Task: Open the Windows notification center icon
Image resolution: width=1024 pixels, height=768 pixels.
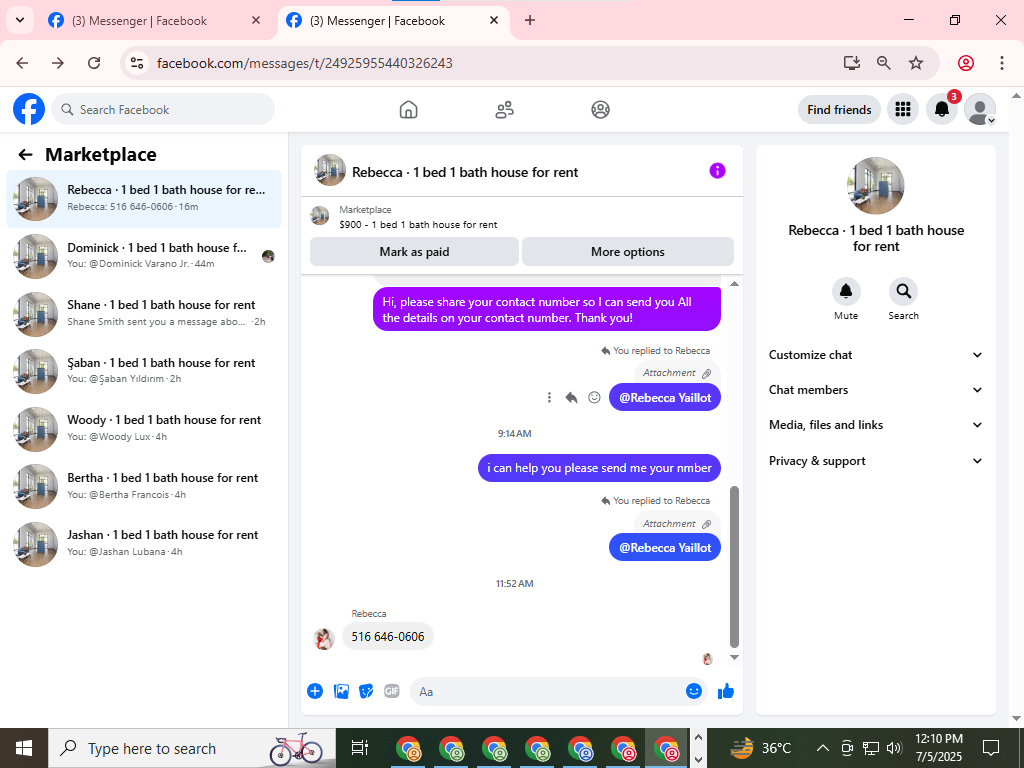Action: pos(991,748)
